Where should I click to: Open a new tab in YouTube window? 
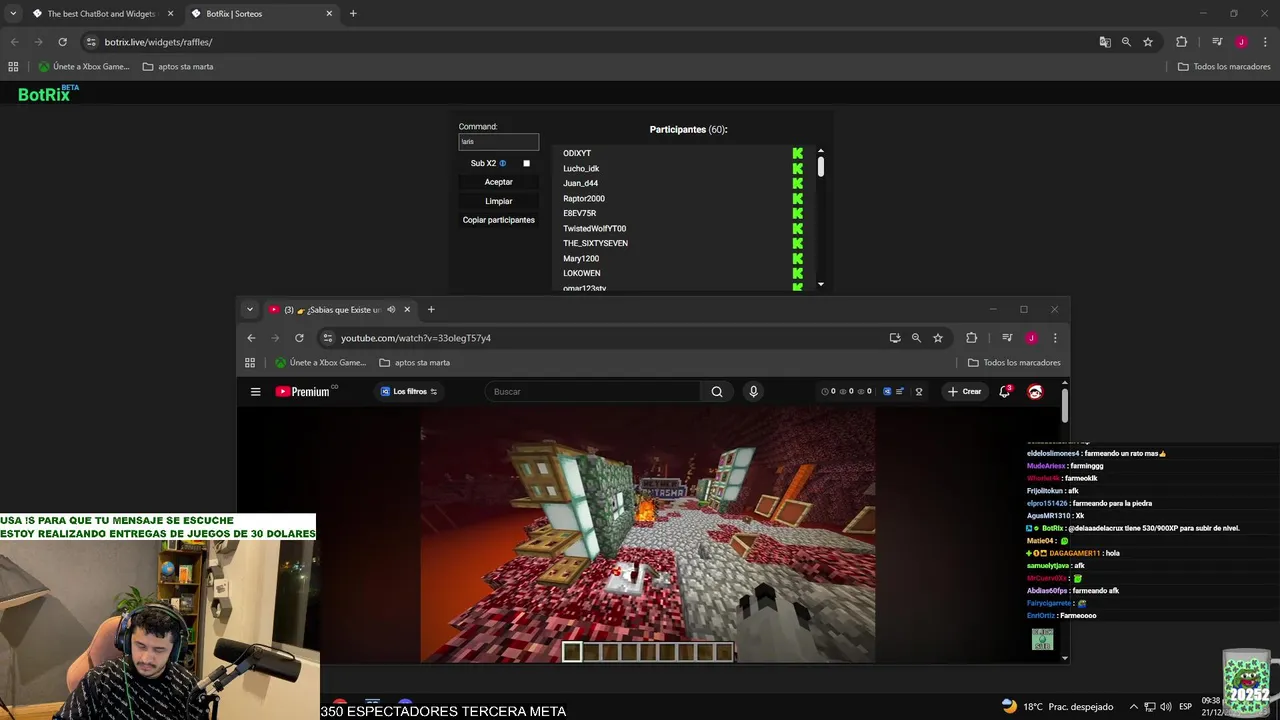coord(431,310)
